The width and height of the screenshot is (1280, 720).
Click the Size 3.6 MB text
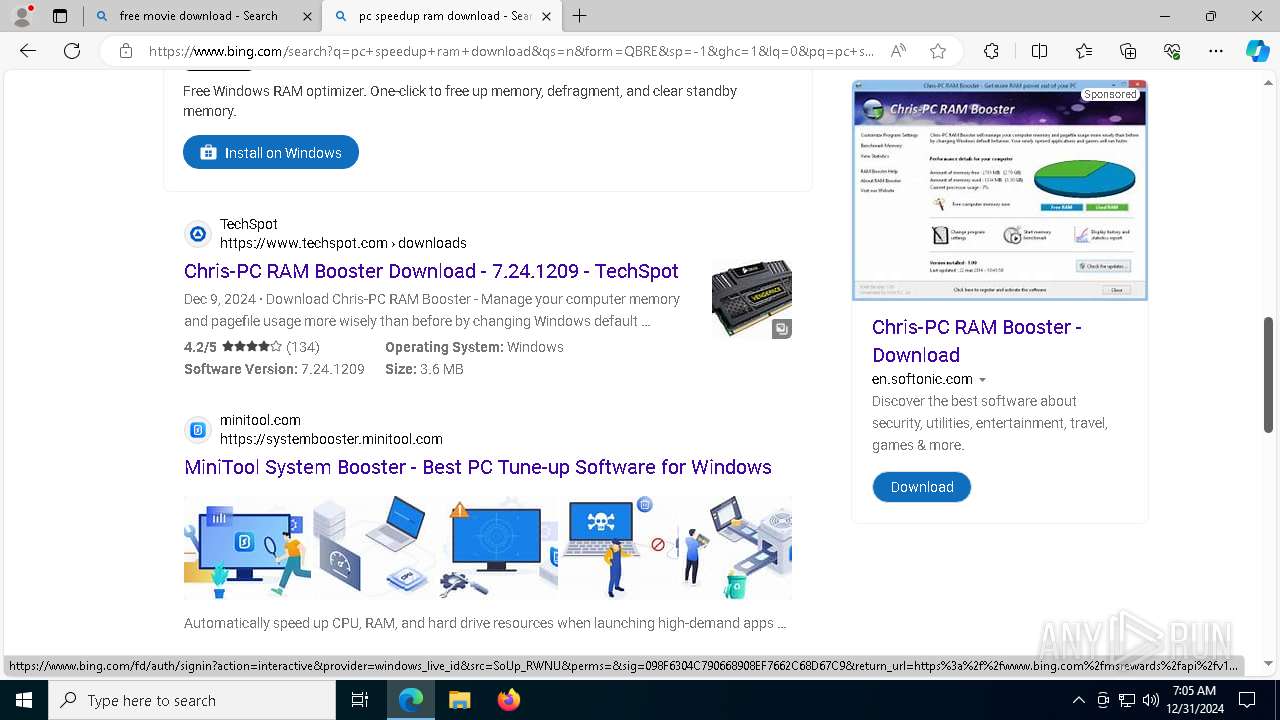(424, 369)
